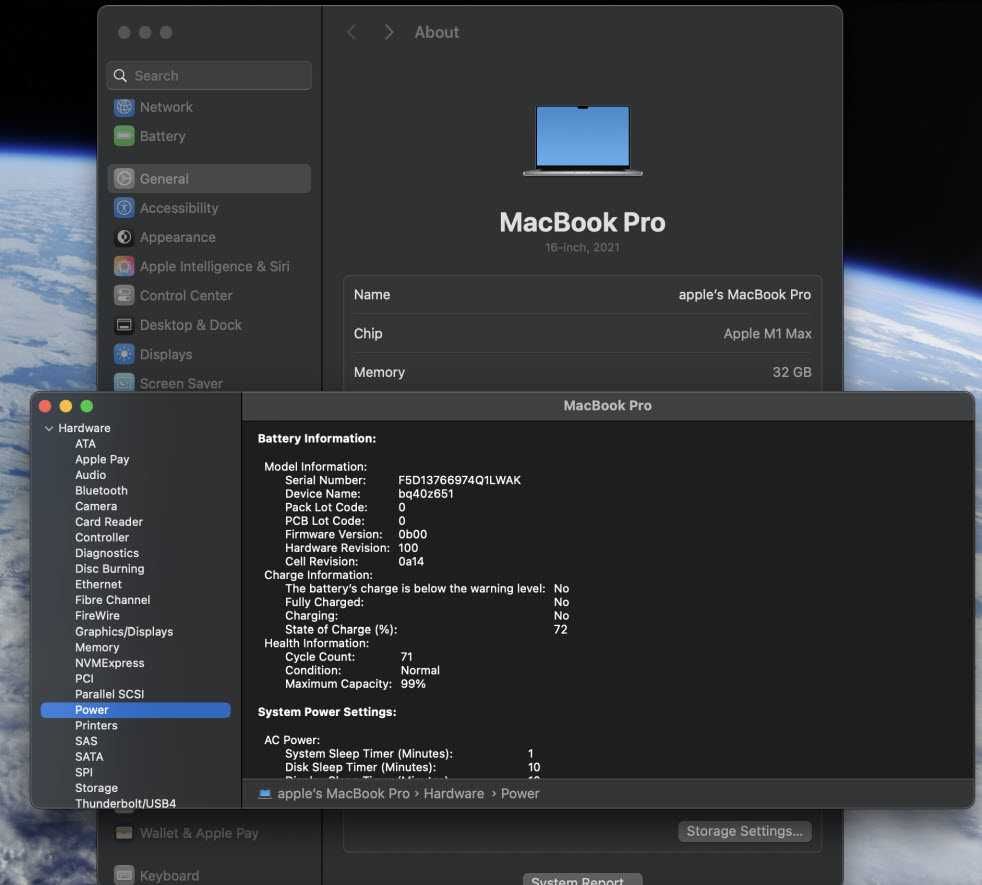Click the Apple M1 Max chip value
Viewport: 982px width, 885px height.
point(767,333)
